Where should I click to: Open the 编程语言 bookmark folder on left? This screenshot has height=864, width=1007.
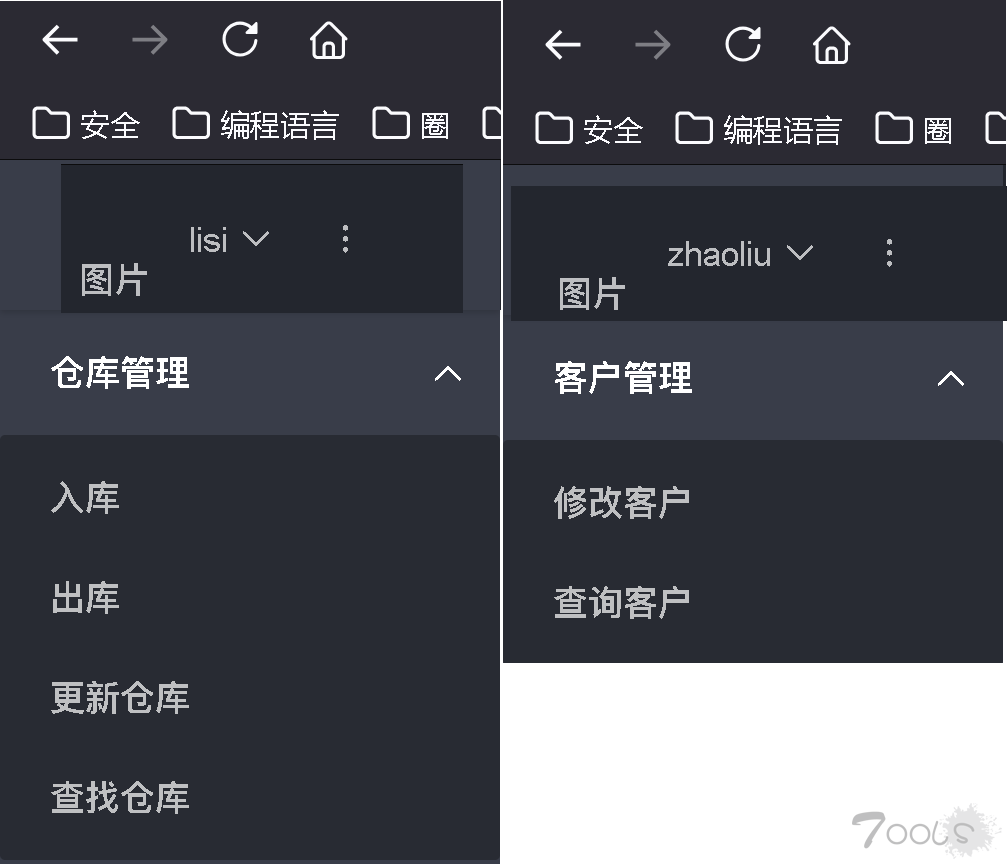pyautogui.click(x=256, y=125)
